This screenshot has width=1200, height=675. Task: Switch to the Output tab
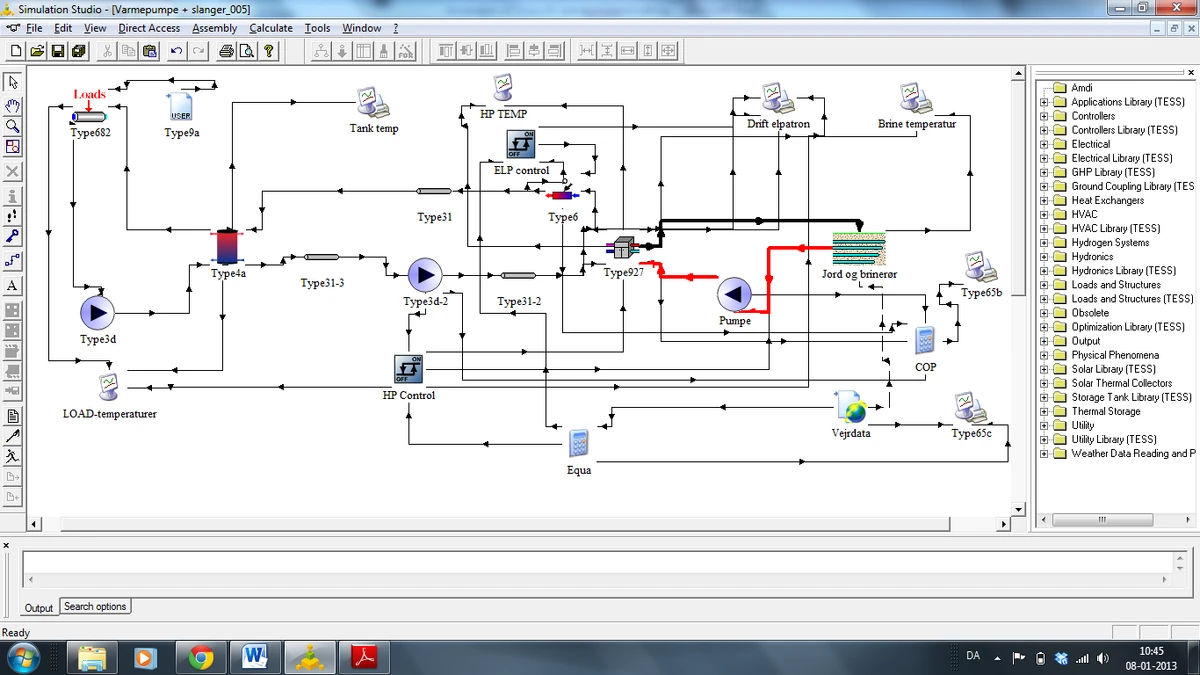click(39, 608)
